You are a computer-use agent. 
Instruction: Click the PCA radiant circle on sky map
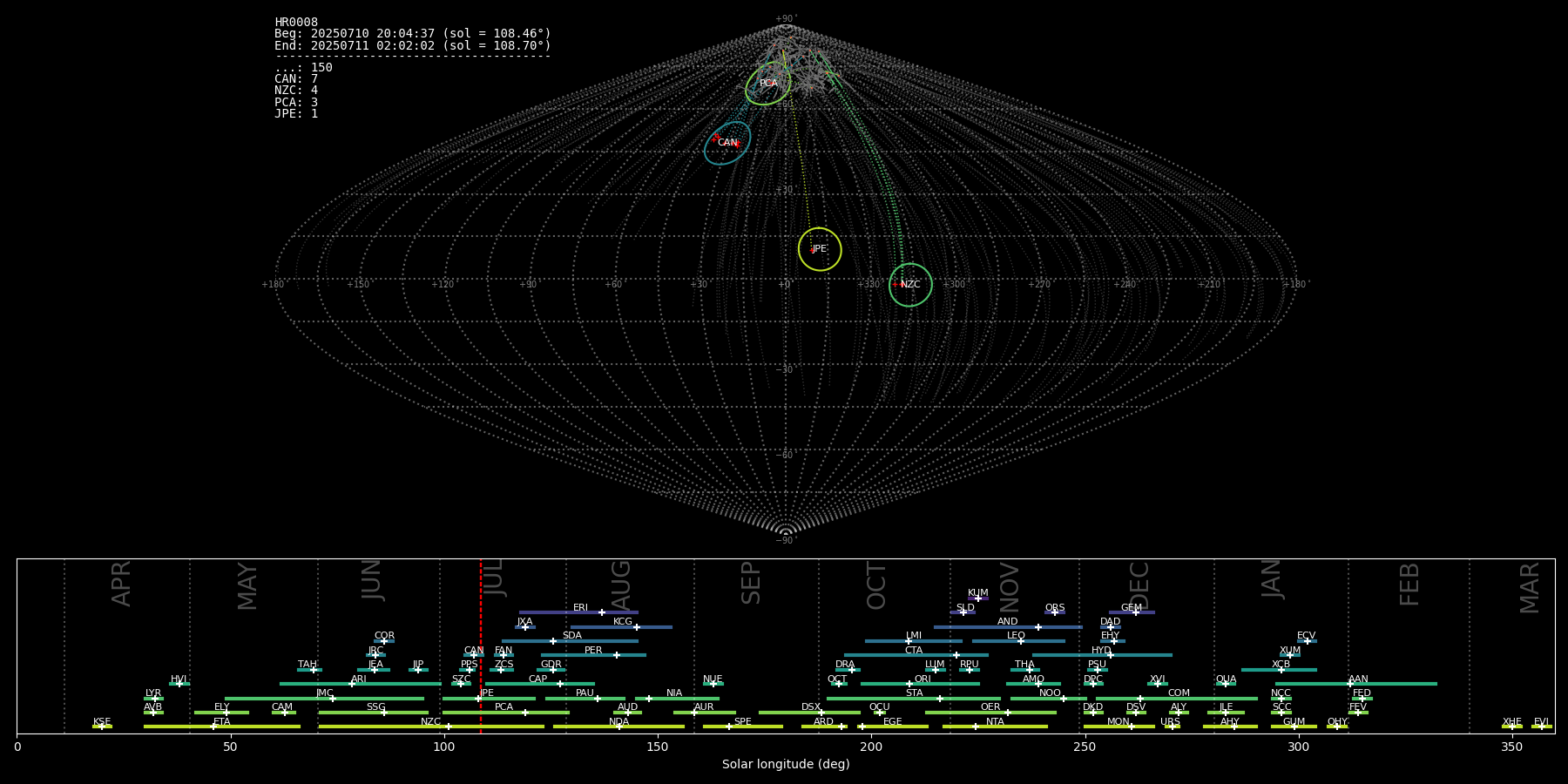[x=768, y=84]
